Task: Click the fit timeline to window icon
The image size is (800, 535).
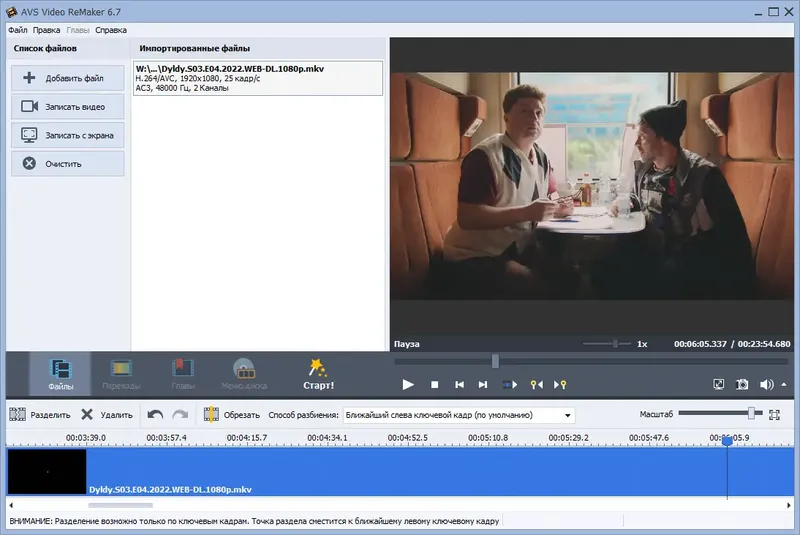Action: click(774, 415)
